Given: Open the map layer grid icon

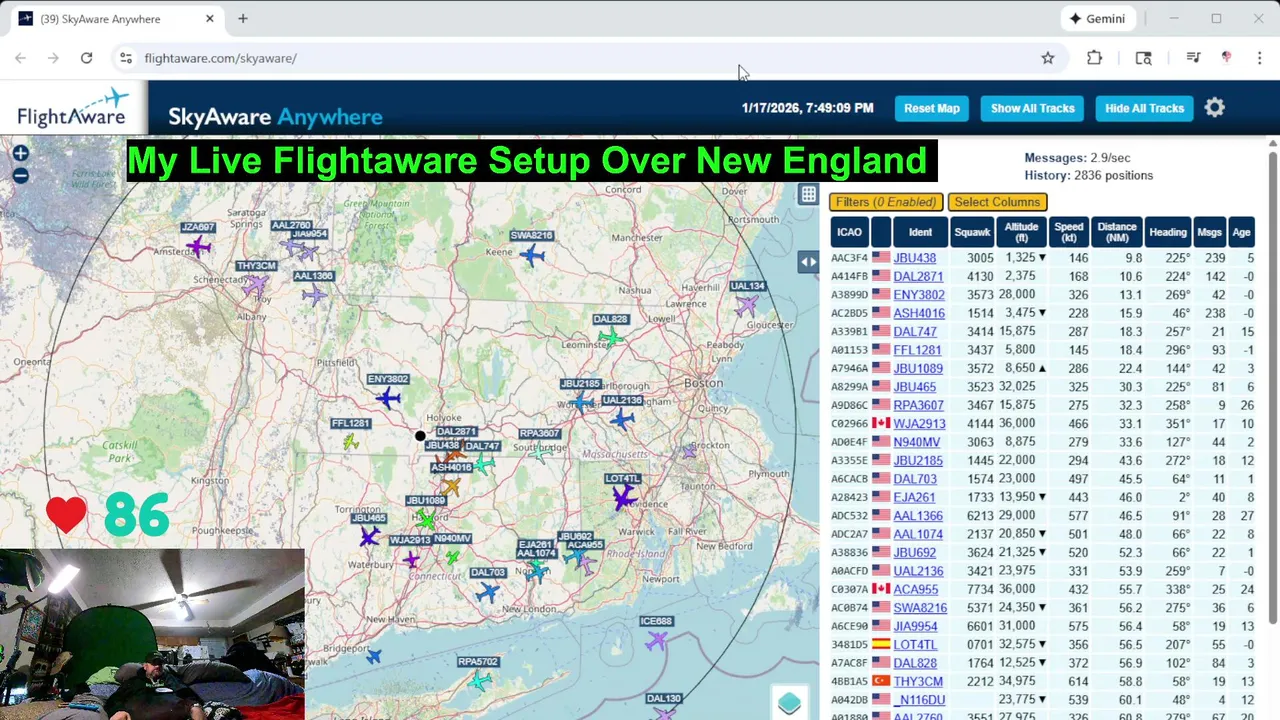Looking at the screenshot, I should (x=808, y=195).
